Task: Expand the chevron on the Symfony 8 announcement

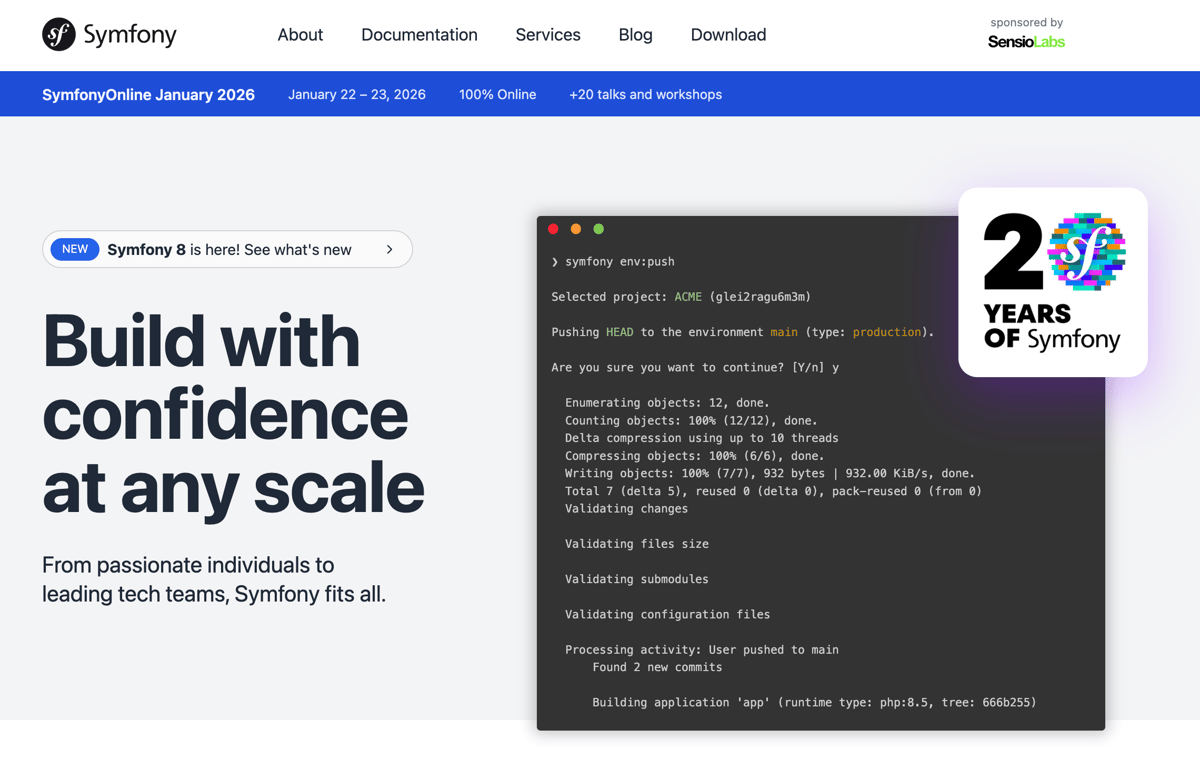Action: [390, 249]
